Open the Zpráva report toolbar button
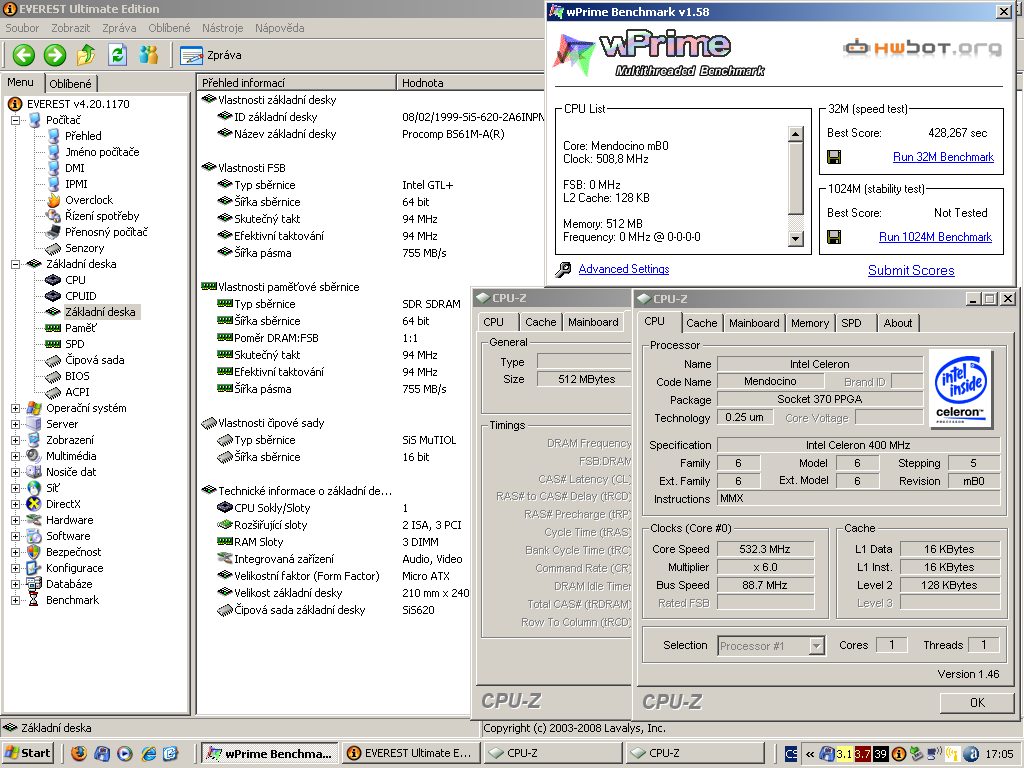The width and height of the screenshot is (1024, 768). click(x=211, y=56)
